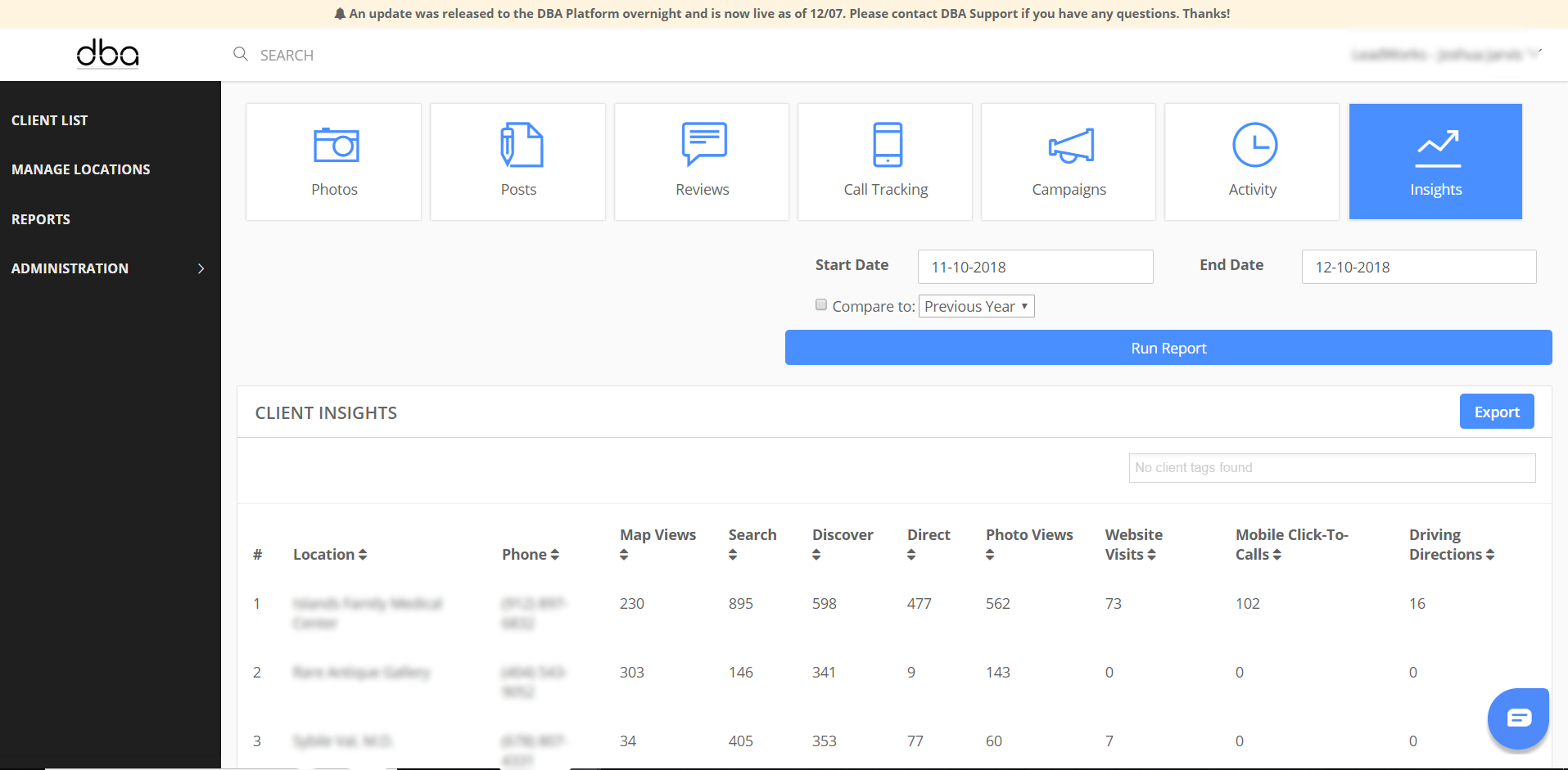Open Manage Locations from sidebar
The image size is (1568, 770).
81,169
